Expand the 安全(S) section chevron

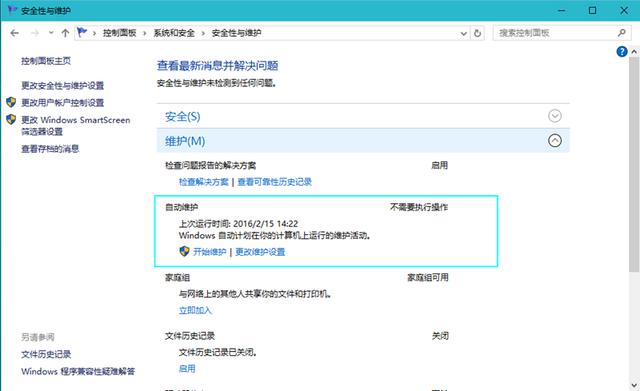click(x=555, y=116)
